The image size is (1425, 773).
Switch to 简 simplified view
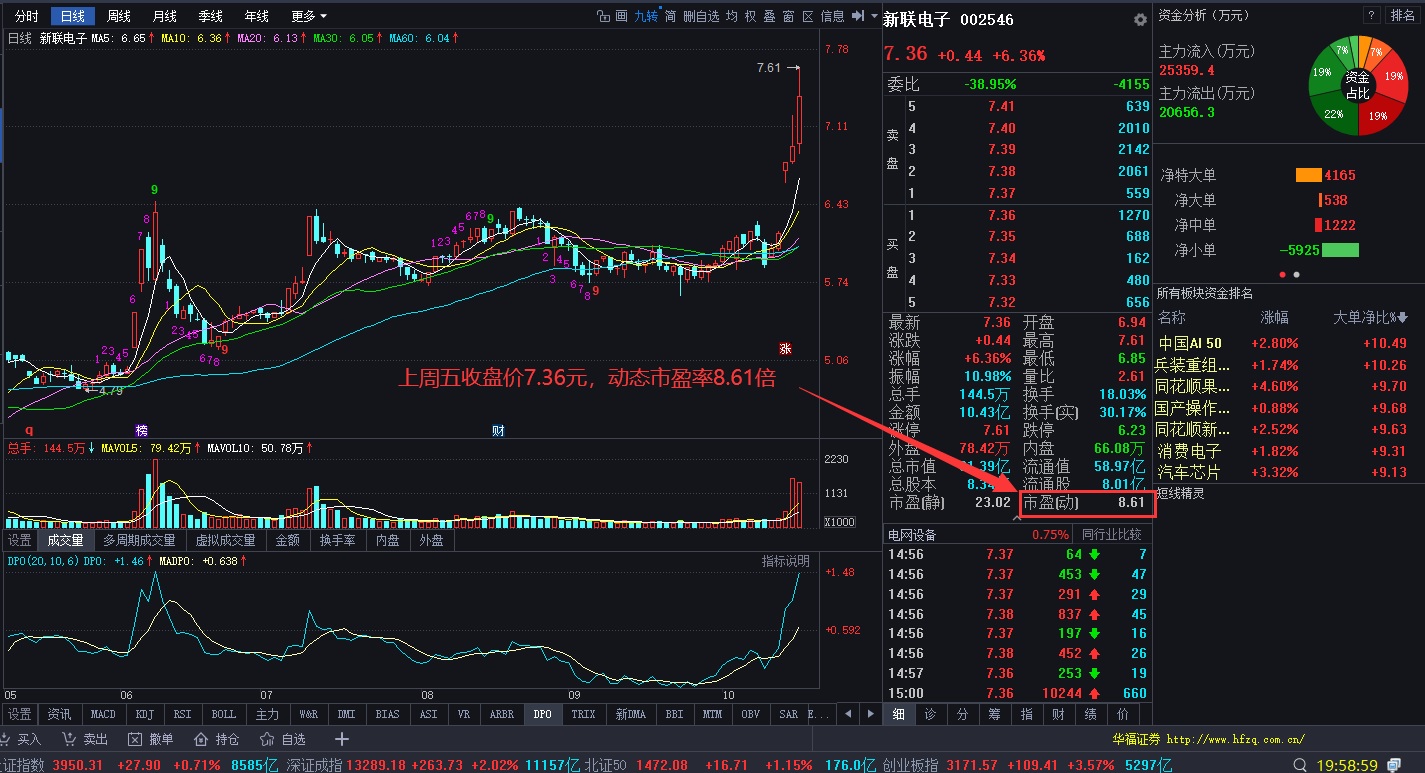pos(670,16)
